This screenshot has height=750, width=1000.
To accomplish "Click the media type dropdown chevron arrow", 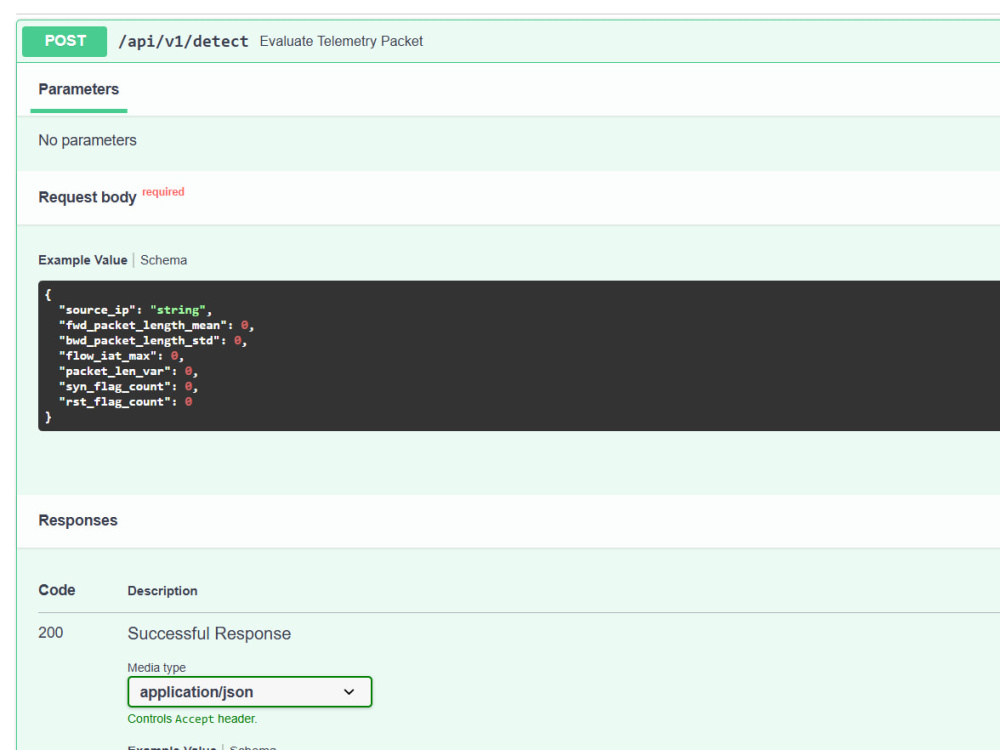I will coord(349,692).
